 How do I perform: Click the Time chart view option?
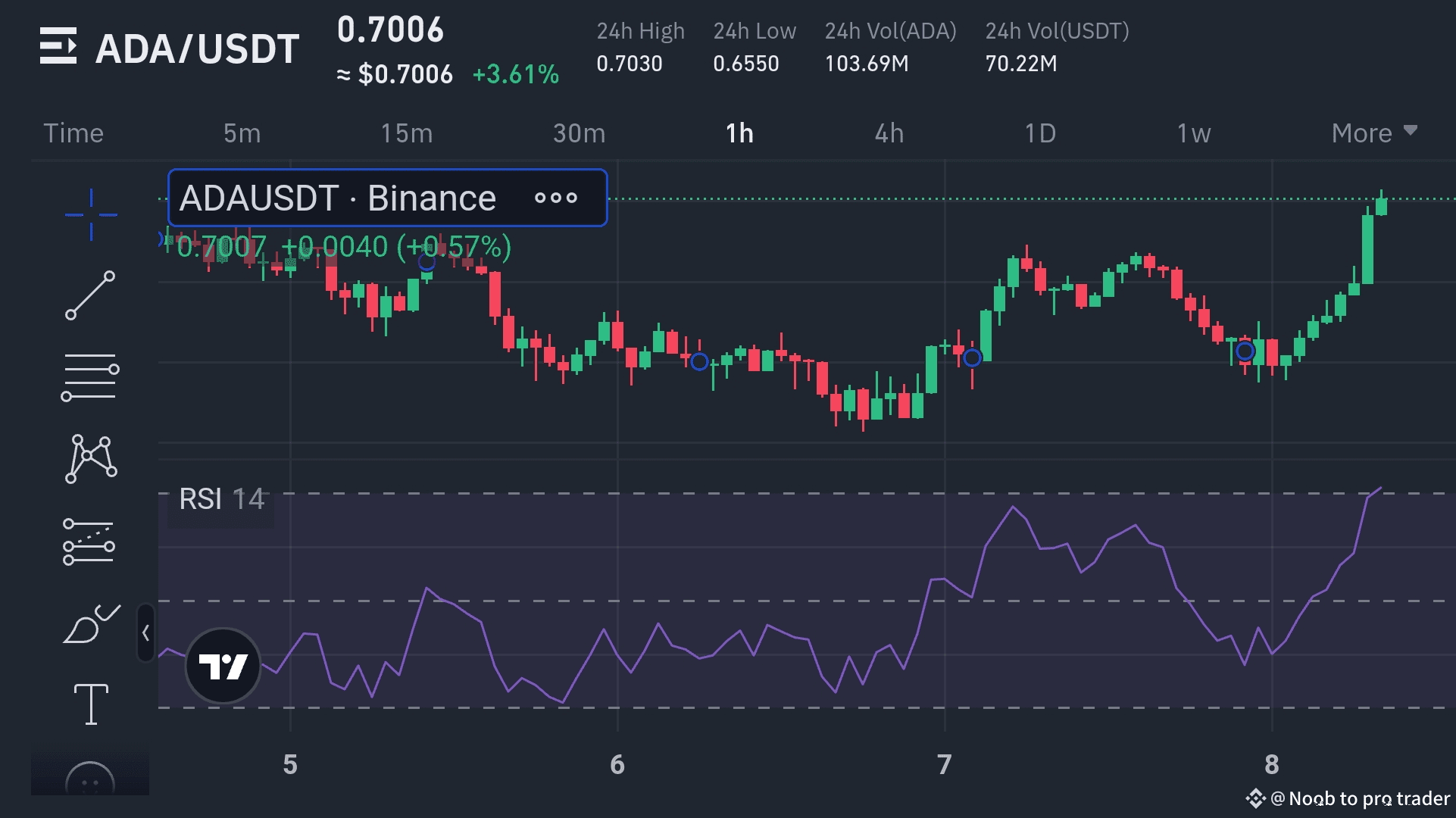point(73,133)
